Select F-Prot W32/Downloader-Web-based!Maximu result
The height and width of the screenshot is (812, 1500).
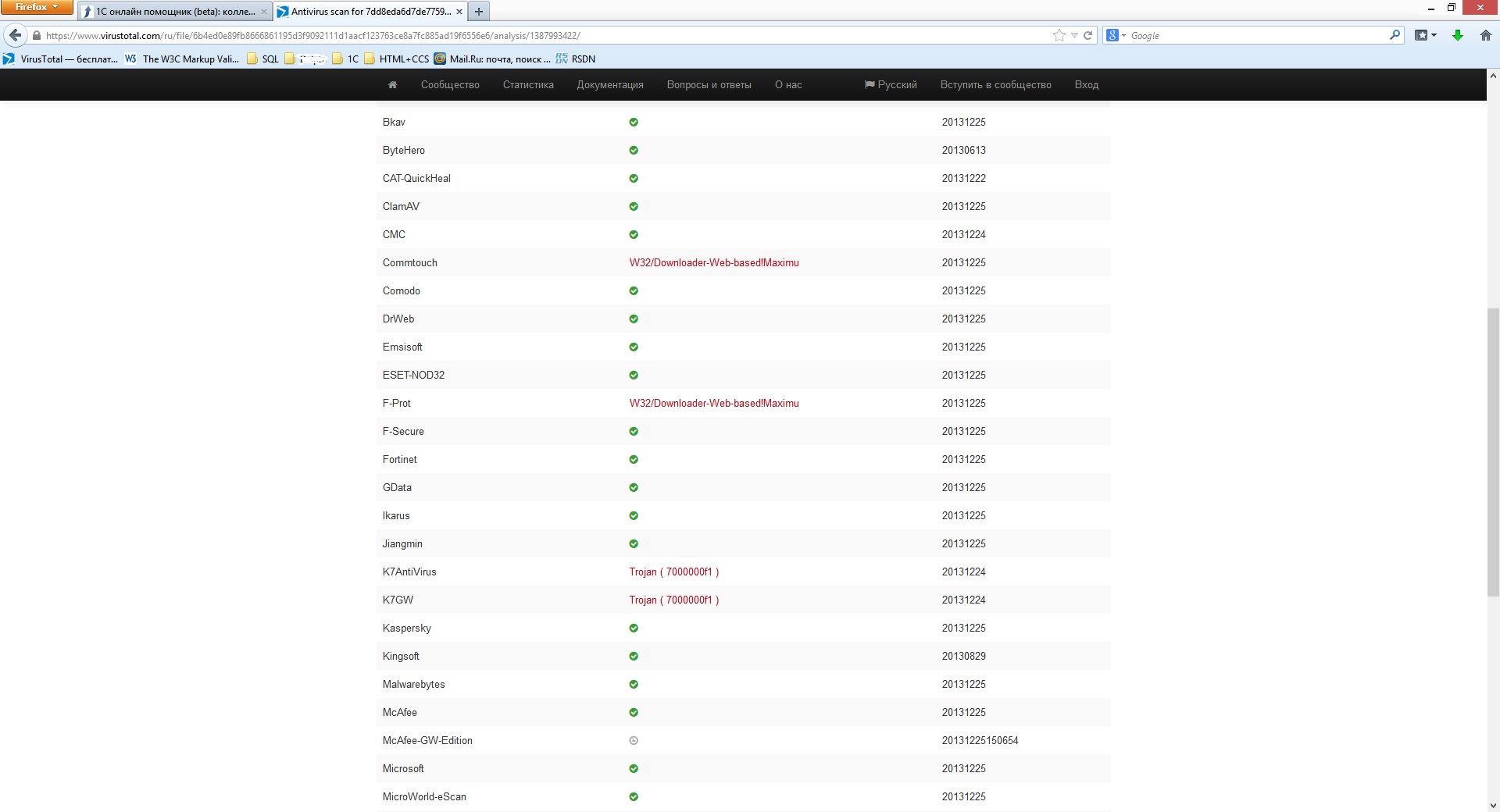[x=714, y=403]
